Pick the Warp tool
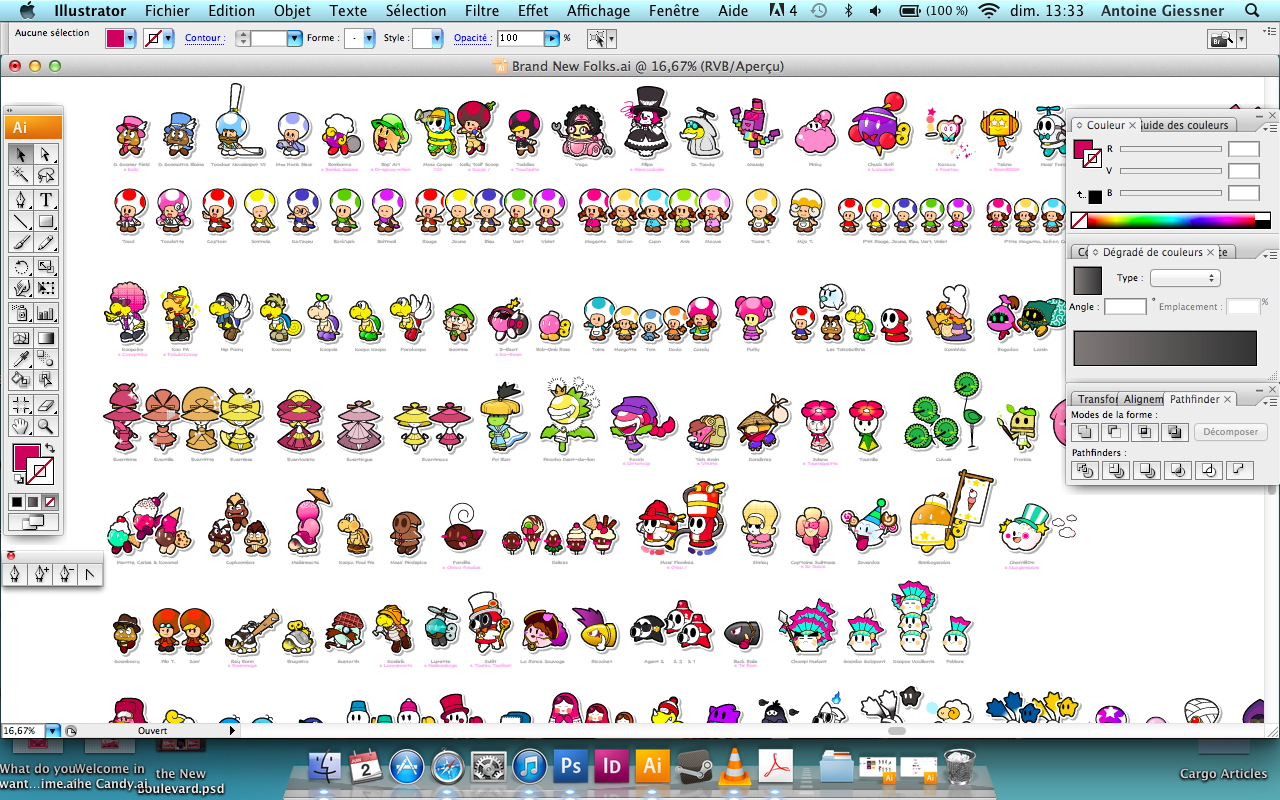 pyautogui.click(x=20, y=289)
